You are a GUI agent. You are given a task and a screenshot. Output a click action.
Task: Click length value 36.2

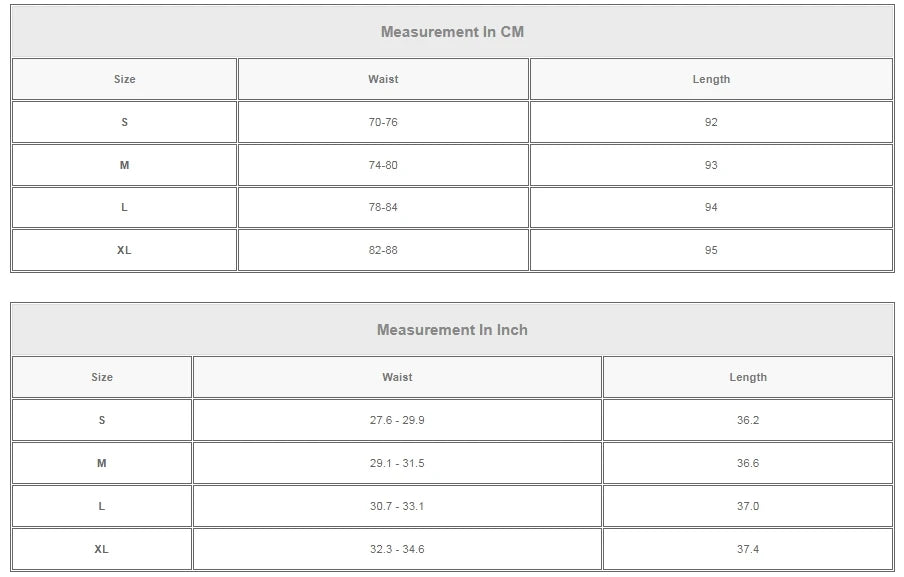click(748, 420)
